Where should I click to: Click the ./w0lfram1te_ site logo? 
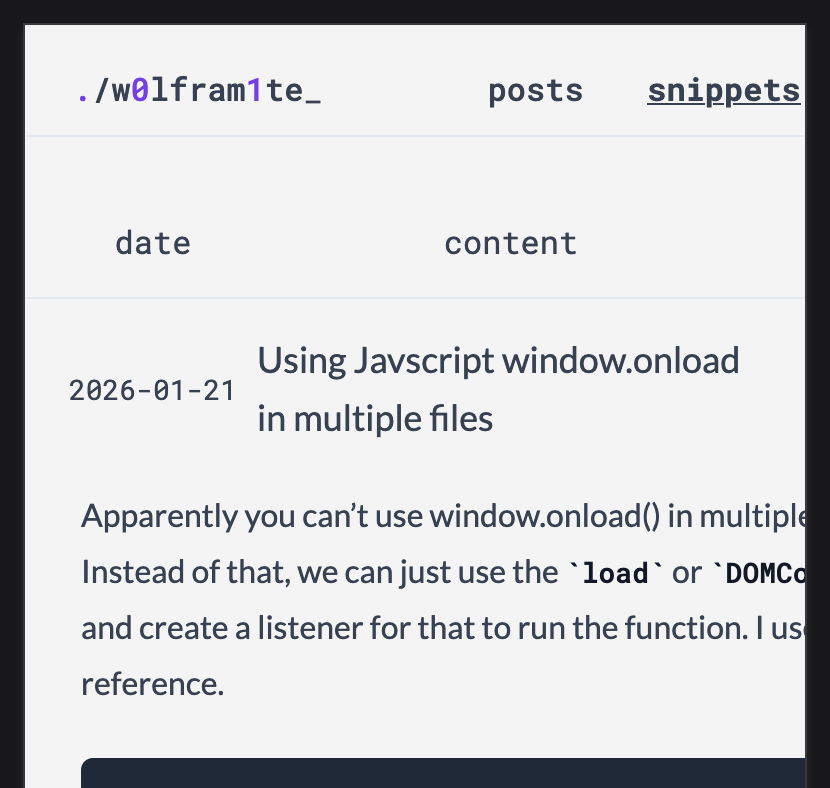(x=199, y=91)
